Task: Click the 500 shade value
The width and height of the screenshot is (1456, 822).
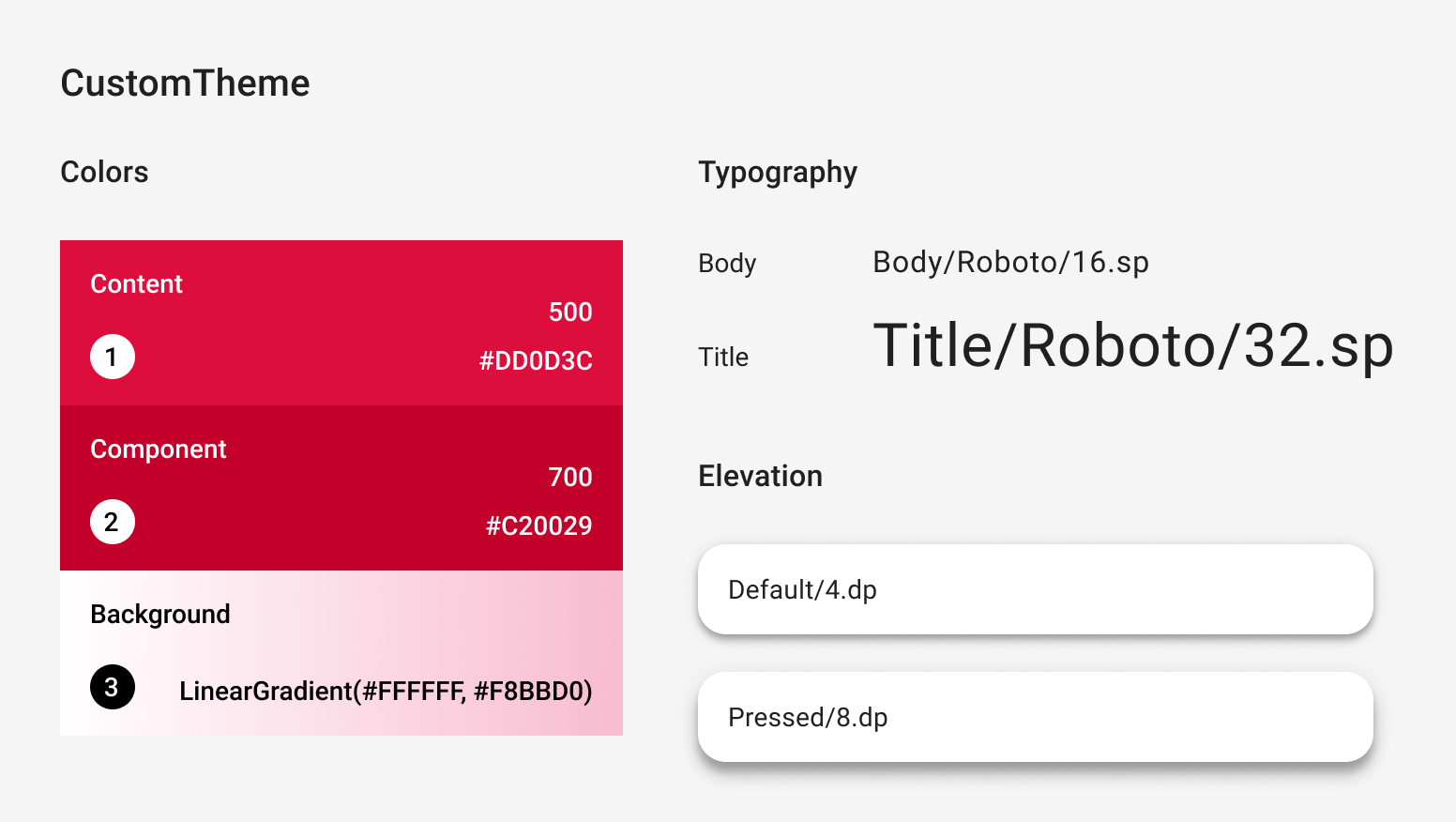Action: pos(570,312)
